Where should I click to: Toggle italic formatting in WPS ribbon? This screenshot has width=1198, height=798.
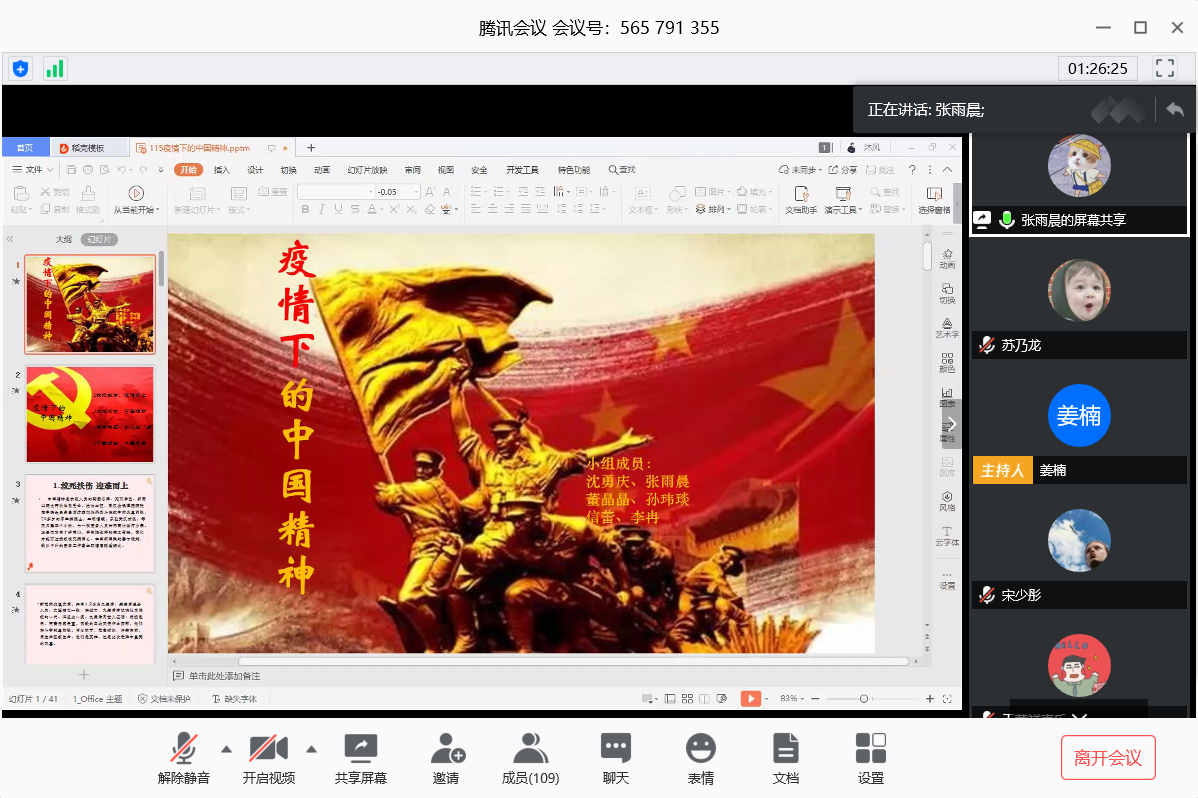pyautogui.click(x=322, y=209)
